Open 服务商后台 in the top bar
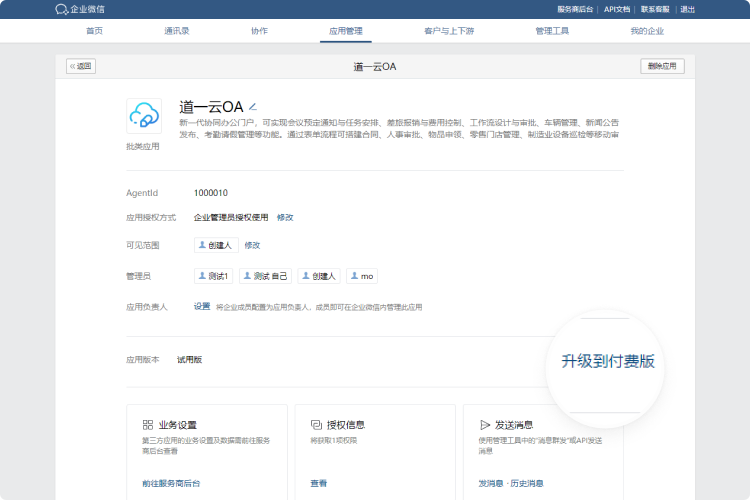This screenshot has height=500, width=750. pyautogui.click(x=575, y=9)
